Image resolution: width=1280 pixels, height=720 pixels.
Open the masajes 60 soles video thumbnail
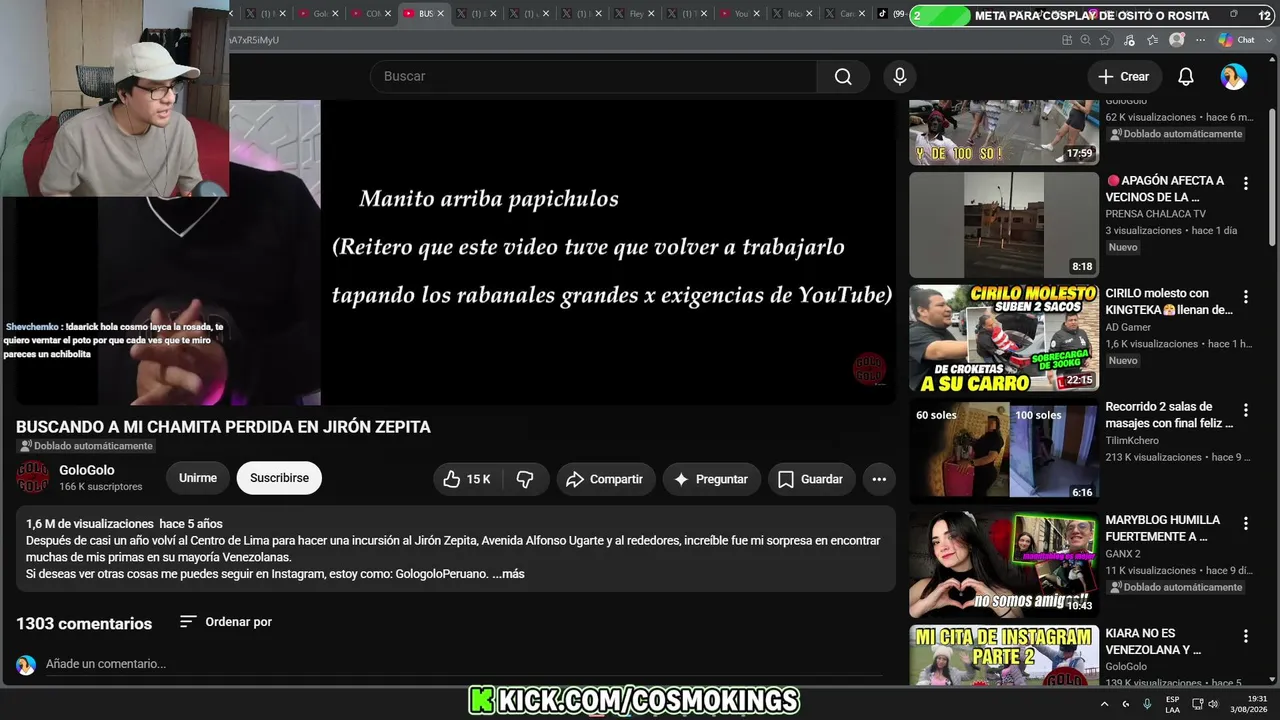pos(1004,451)
